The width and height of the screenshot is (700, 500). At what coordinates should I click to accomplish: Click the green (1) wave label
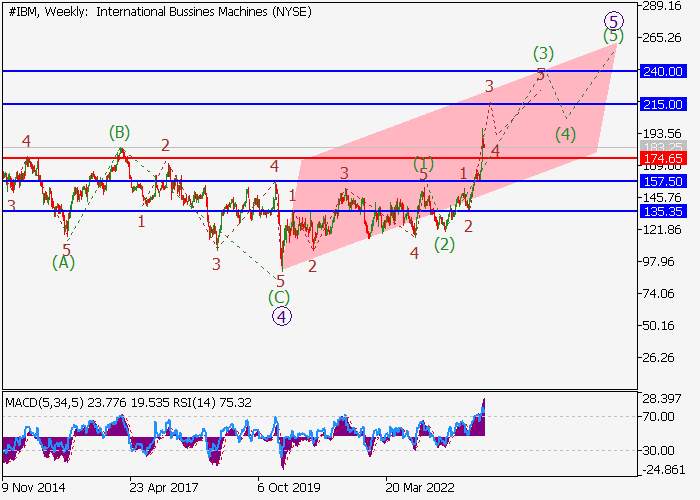click(424, 164)
